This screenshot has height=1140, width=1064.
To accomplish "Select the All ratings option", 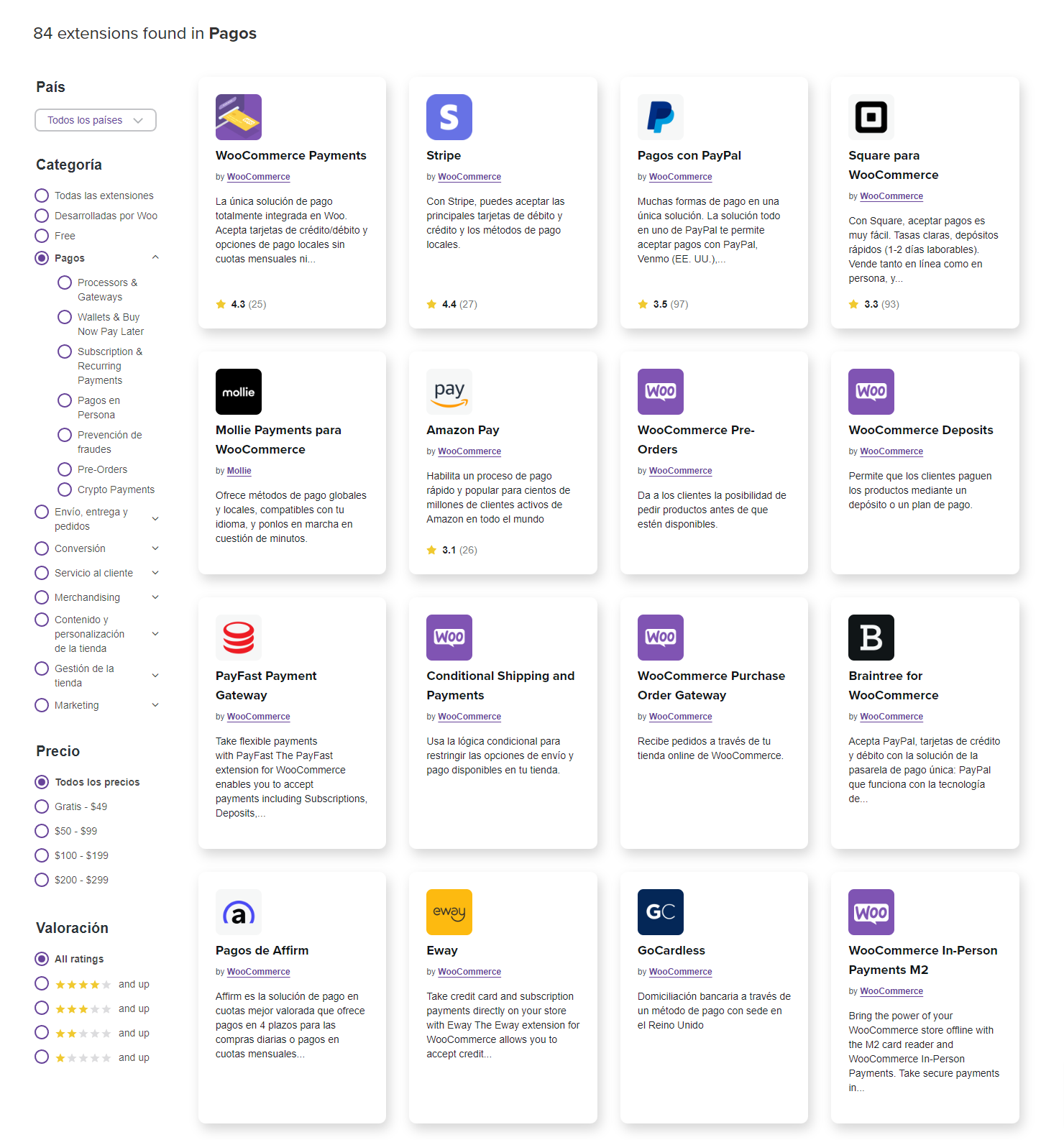I will click(42, 959).
